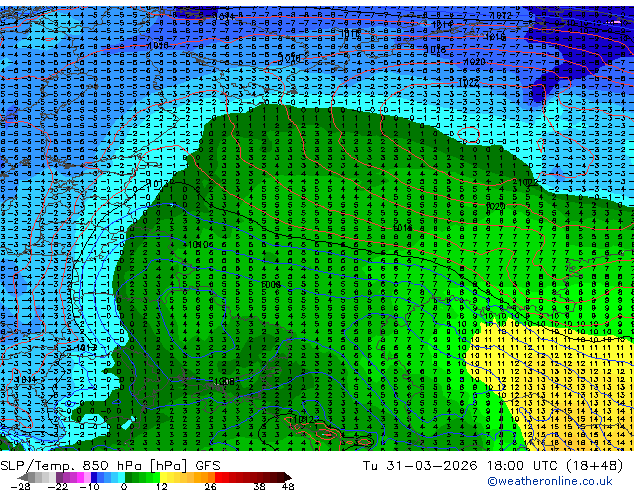
Task: Click the '-28' legend label
Action: click(x=20, y=486)
